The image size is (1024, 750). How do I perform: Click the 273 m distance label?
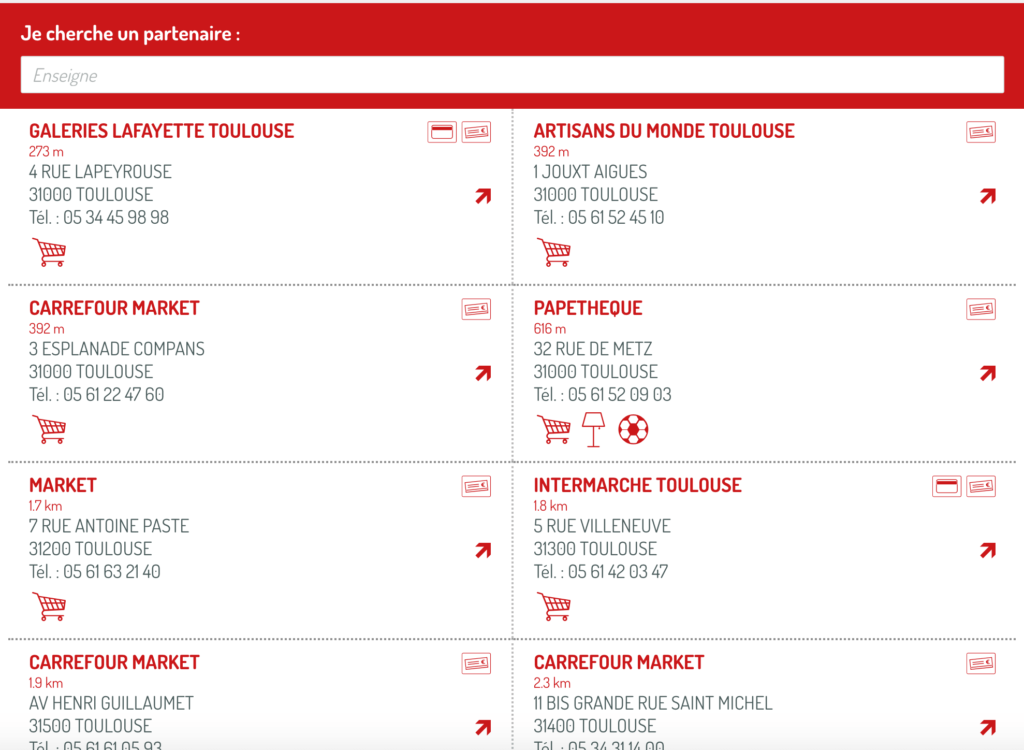46,152
